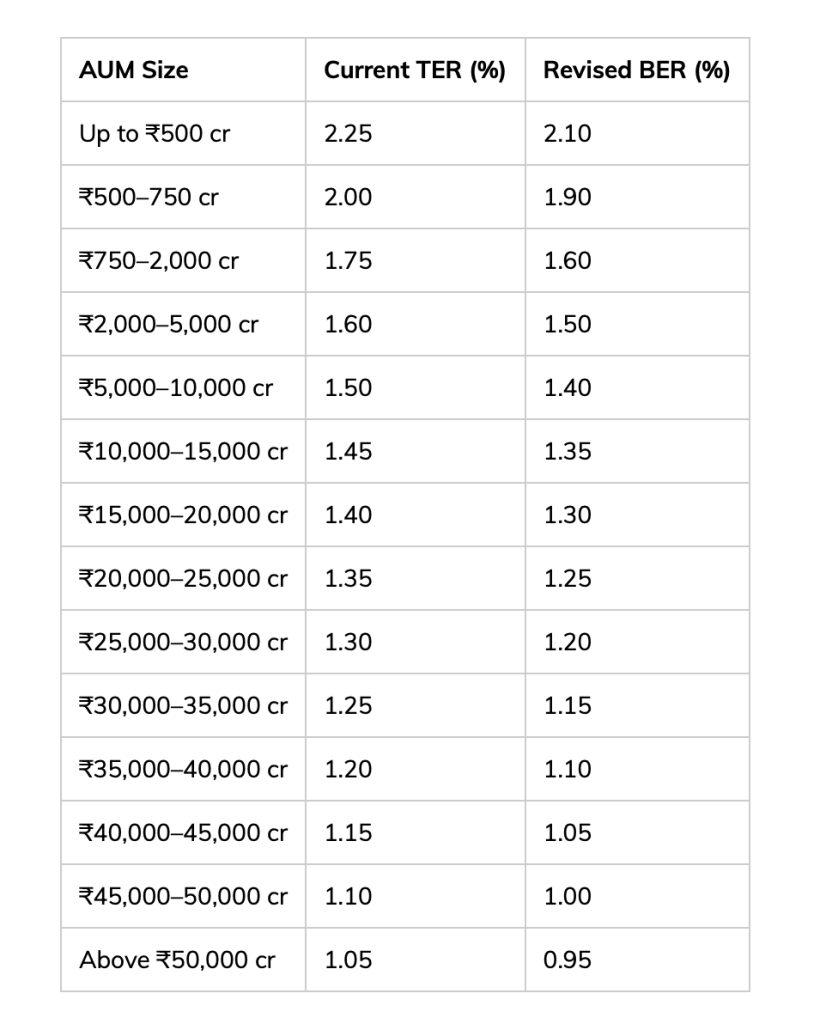Select the ₹500–750 cr row label

tap(148, 197)
